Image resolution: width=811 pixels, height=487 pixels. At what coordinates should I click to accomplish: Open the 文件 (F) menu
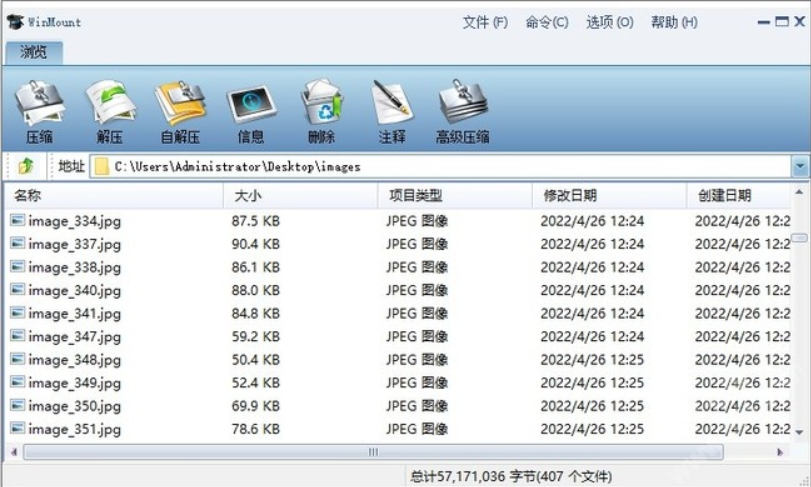[485, 22]
